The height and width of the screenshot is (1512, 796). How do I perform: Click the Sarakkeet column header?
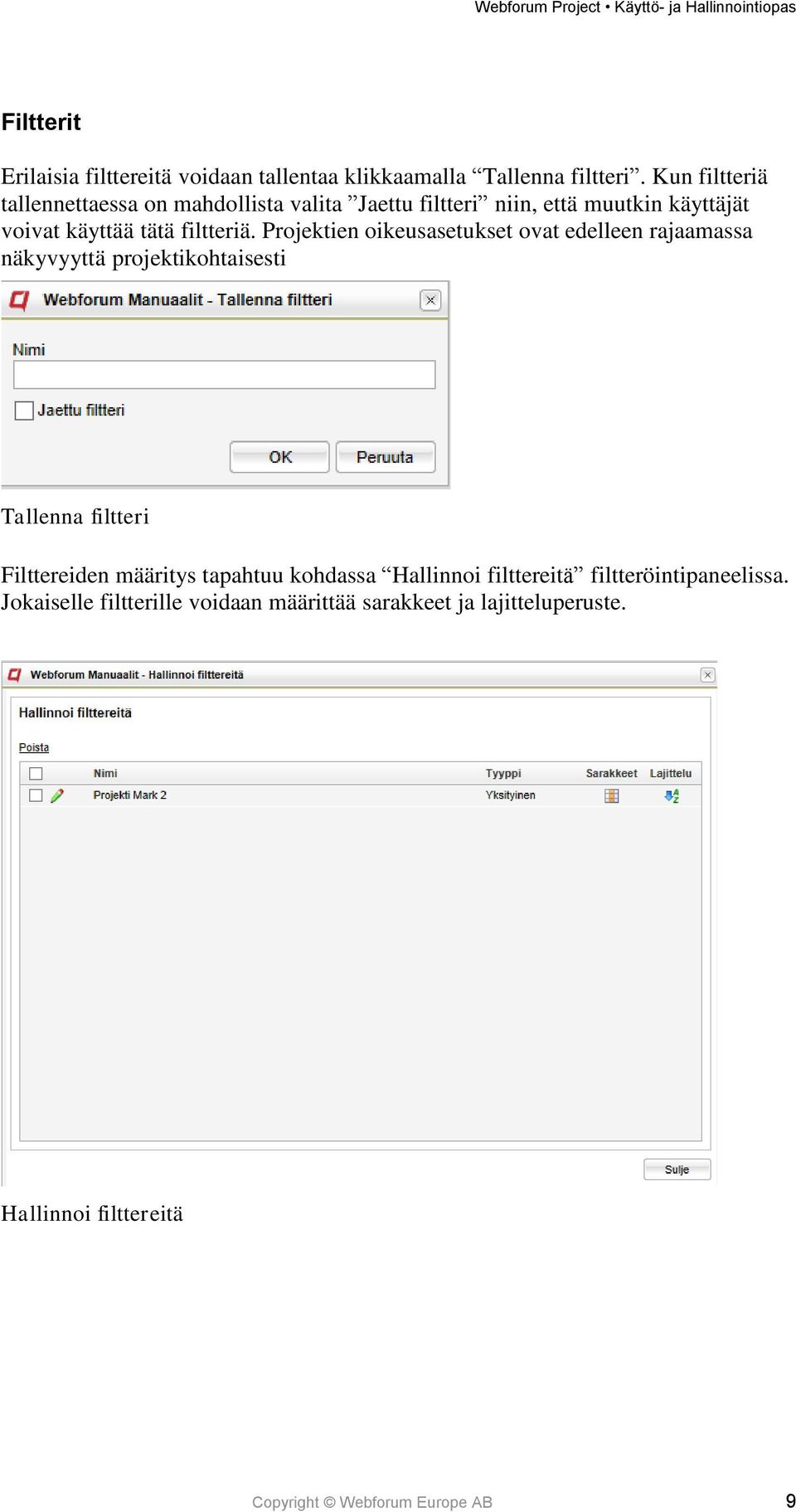point(612,774)
